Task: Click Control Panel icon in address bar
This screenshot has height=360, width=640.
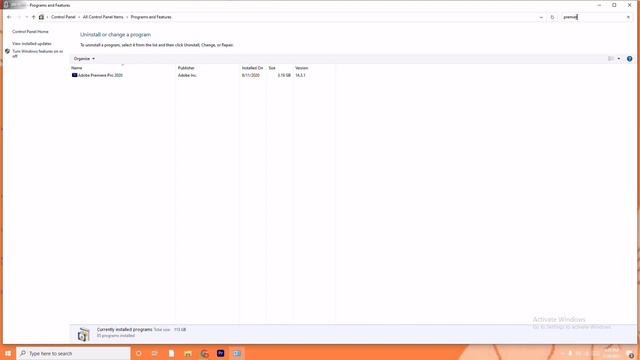Action: pos(41,17)
